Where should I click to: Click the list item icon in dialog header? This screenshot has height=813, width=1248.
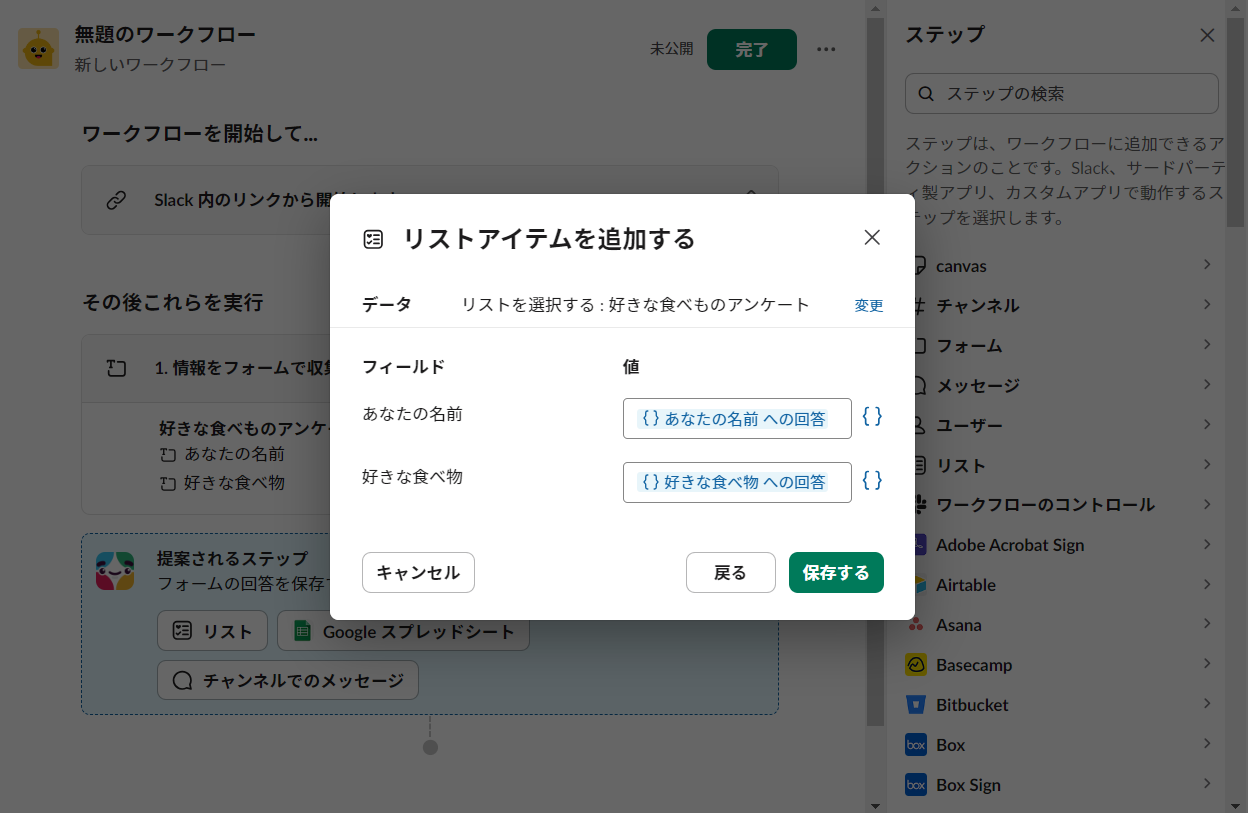click(x=373, y=239)
